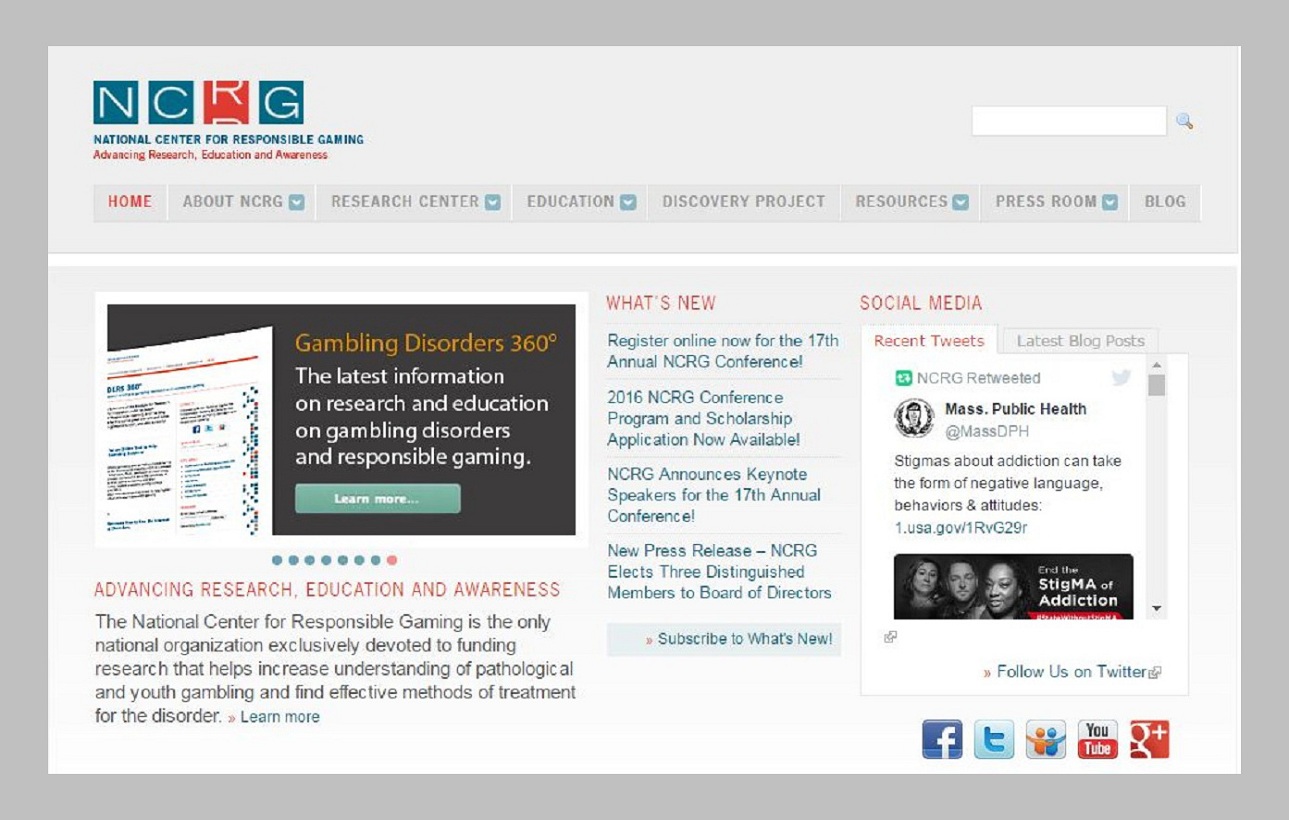The height and width of the screenshot is (820, 1289).
Task: Click Follow Us on Twitter link
Action: pyautogui.click(x=1071, y=672)
